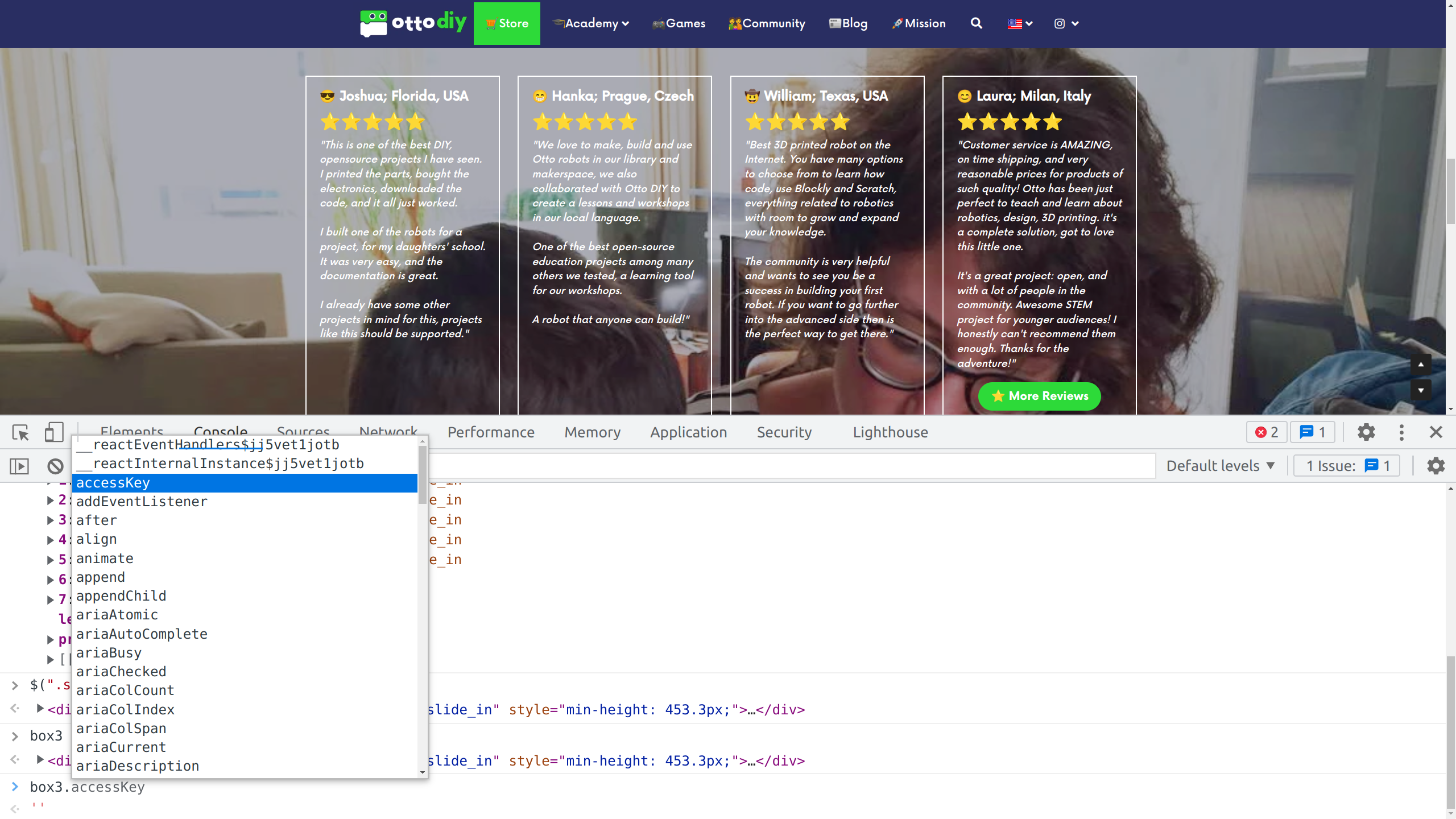
Task: Open the Default levels dropdown
Action: [x=1221, y=466]
